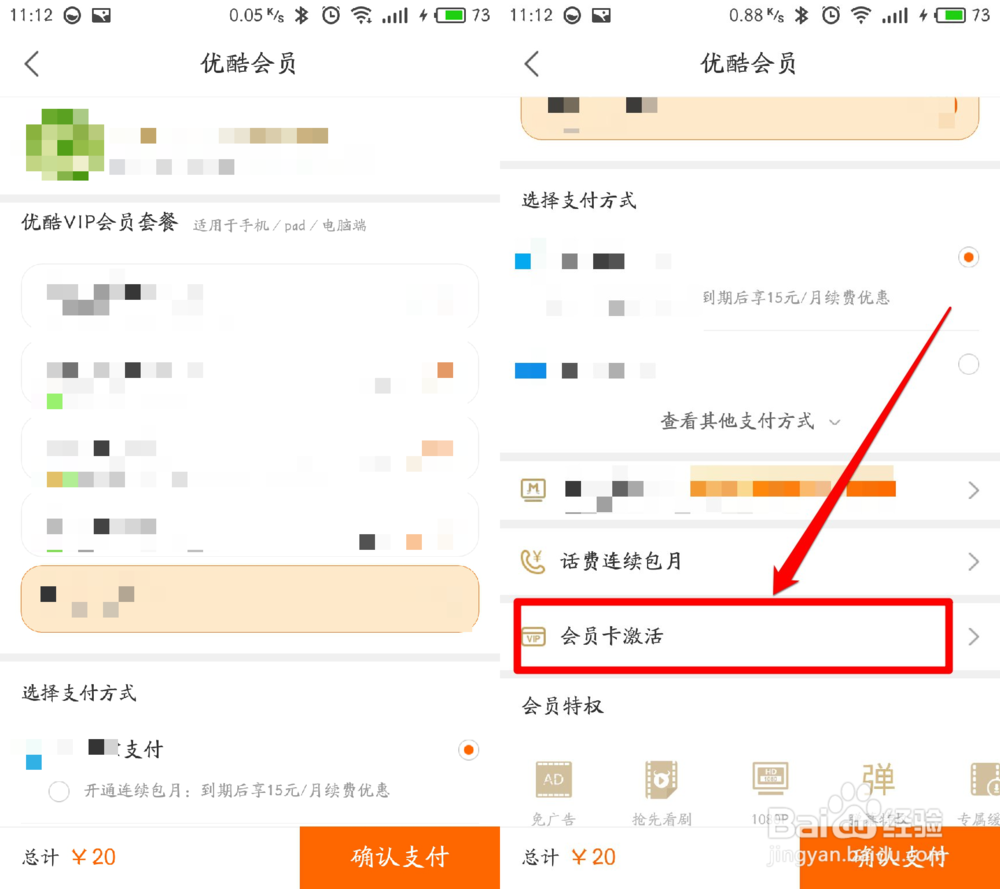Tap the 会员特权 section heading
This screenshot has width=1000, height=889.
562,706
